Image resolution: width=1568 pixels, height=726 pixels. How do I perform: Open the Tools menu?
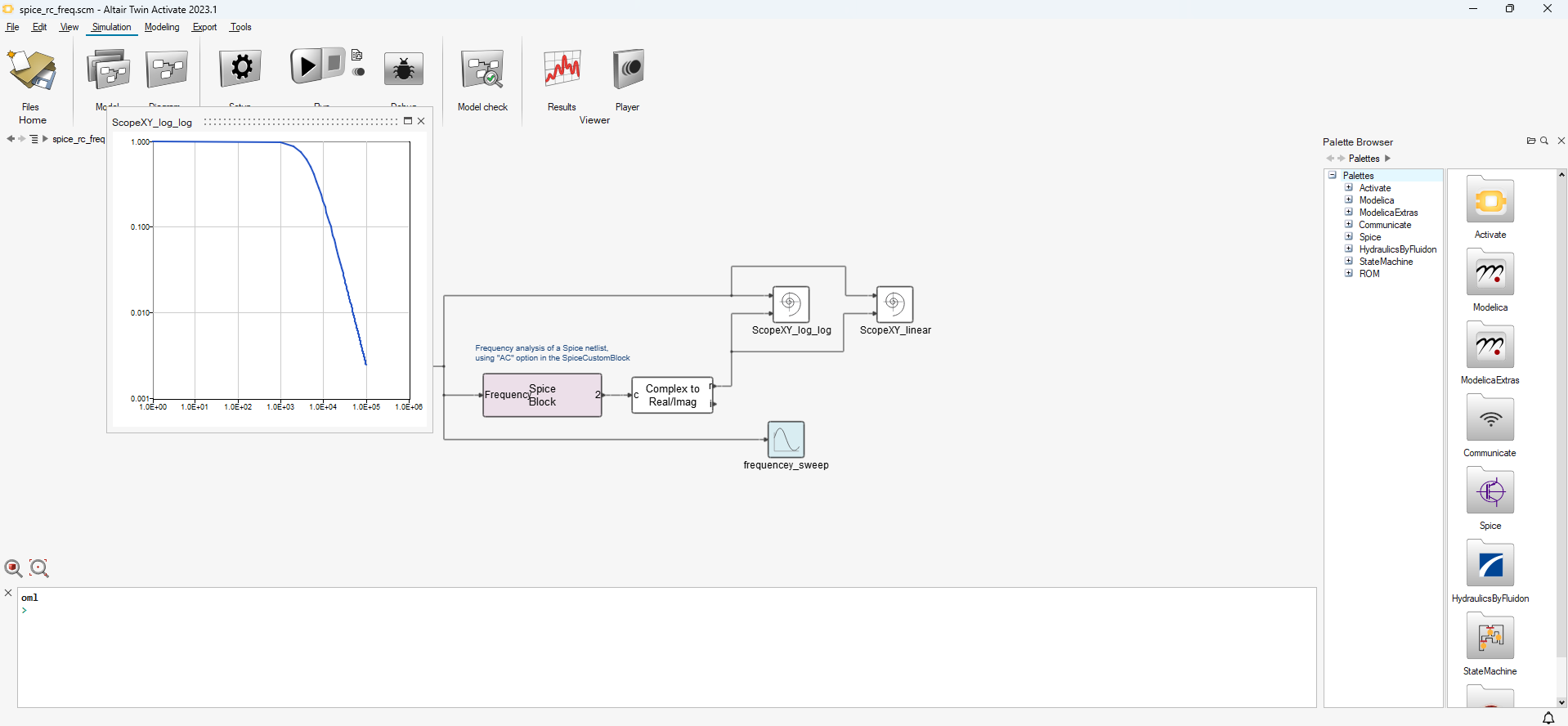(x=241, y=27)
